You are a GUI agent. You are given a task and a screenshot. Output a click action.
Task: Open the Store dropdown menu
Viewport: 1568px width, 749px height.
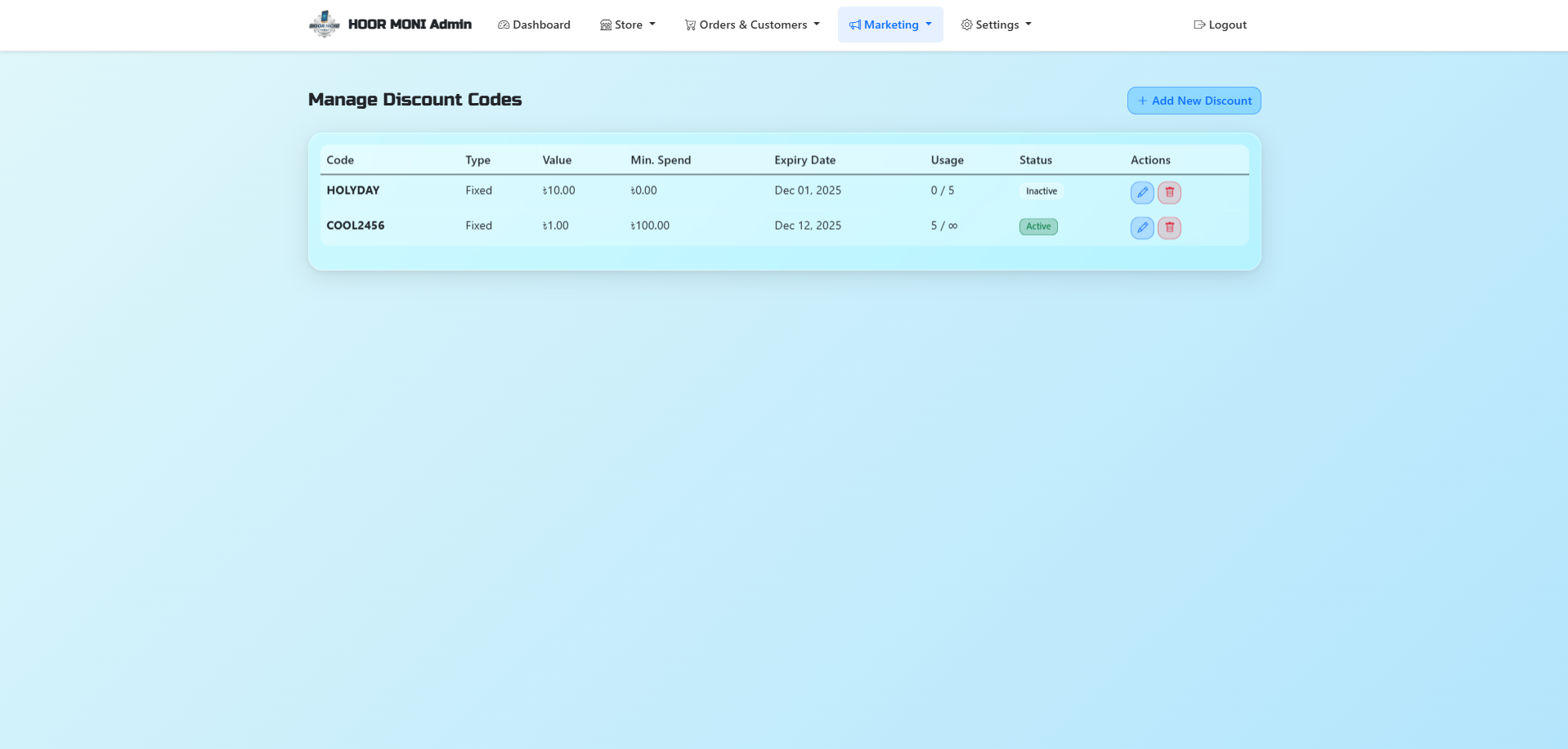pyautogui.click(x=628, y=25)
